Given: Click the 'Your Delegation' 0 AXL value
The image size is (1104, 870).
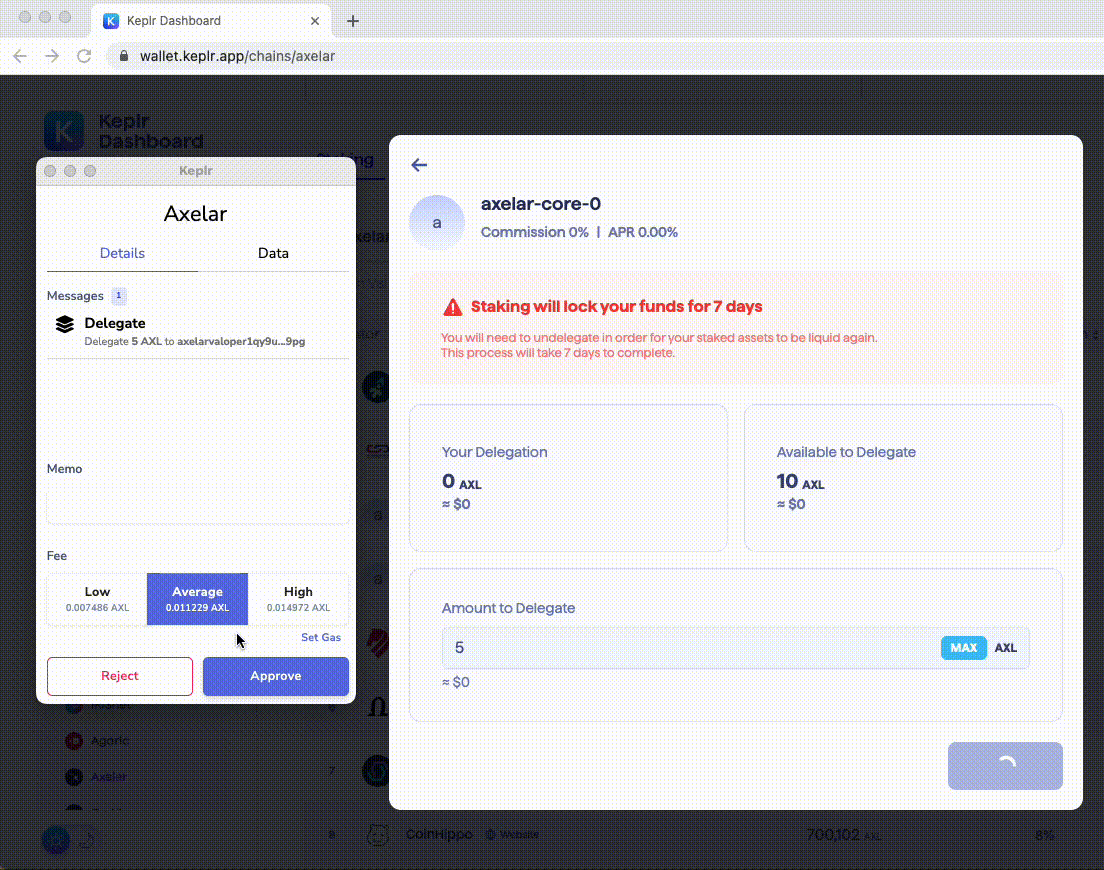Looking at the screenshot, I should coord(461,482).
